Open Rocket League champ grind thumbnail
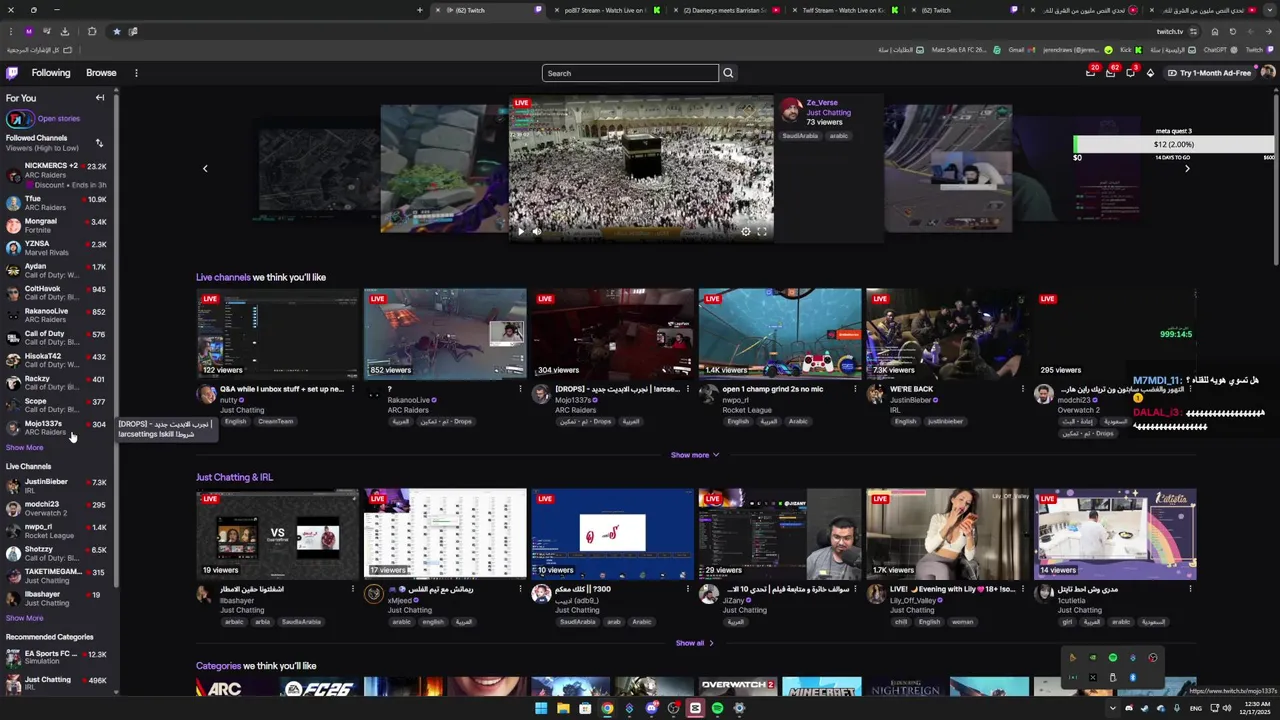 click(x=780, y=333)
